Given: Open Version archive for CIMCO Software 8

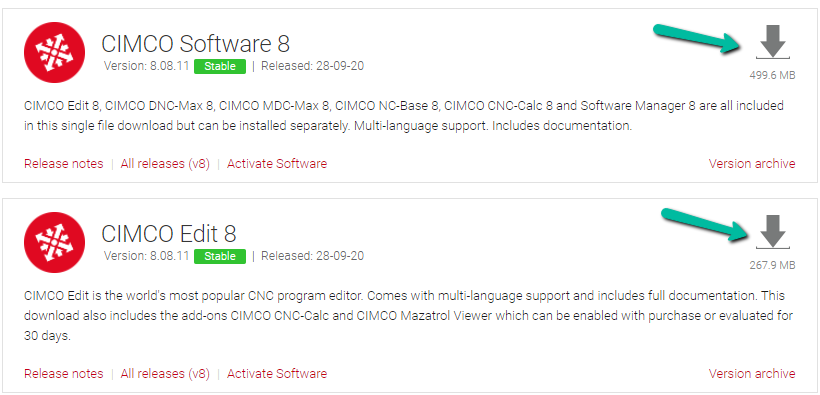Looking at the screenshot, I should click(x=752, y=164).
